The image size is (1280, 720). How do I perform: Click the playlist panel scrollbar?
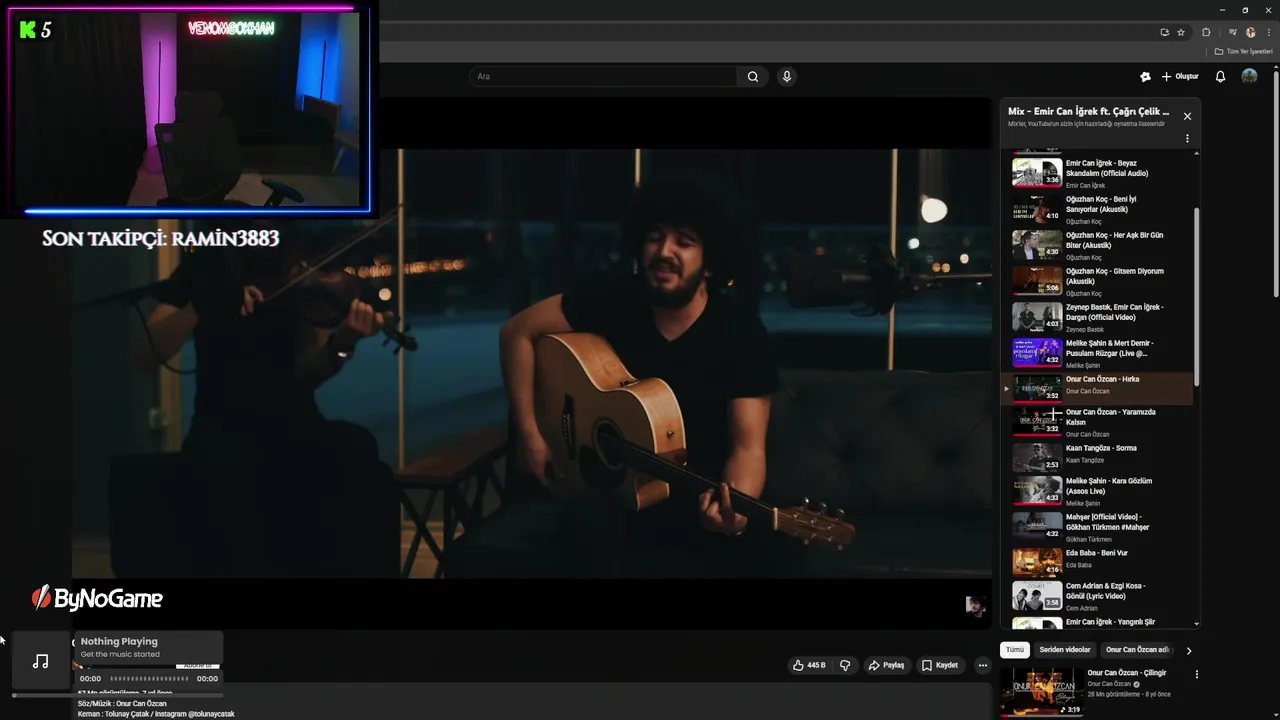tap(1197, 296)
